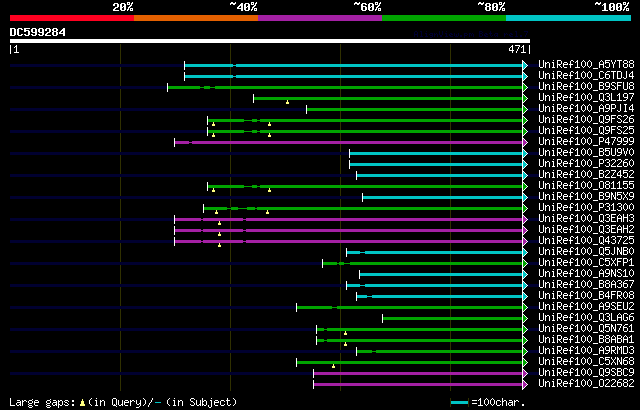This screenshot has width=640, height=410.
Task: Select the UniRef100_B5U9V0 label
Action: 586,153
